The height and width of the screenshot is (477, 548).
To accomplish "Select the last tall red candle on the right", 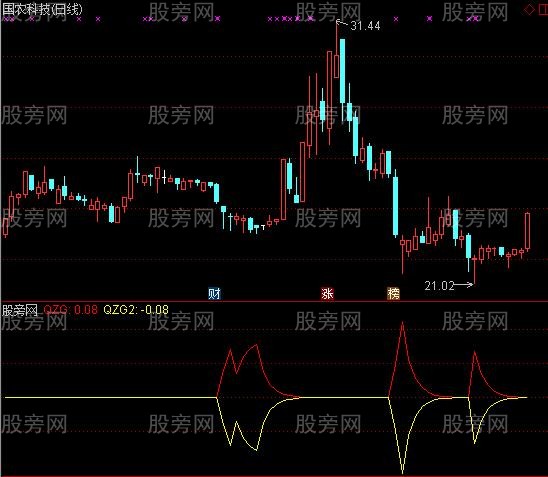I will point(527,231).
